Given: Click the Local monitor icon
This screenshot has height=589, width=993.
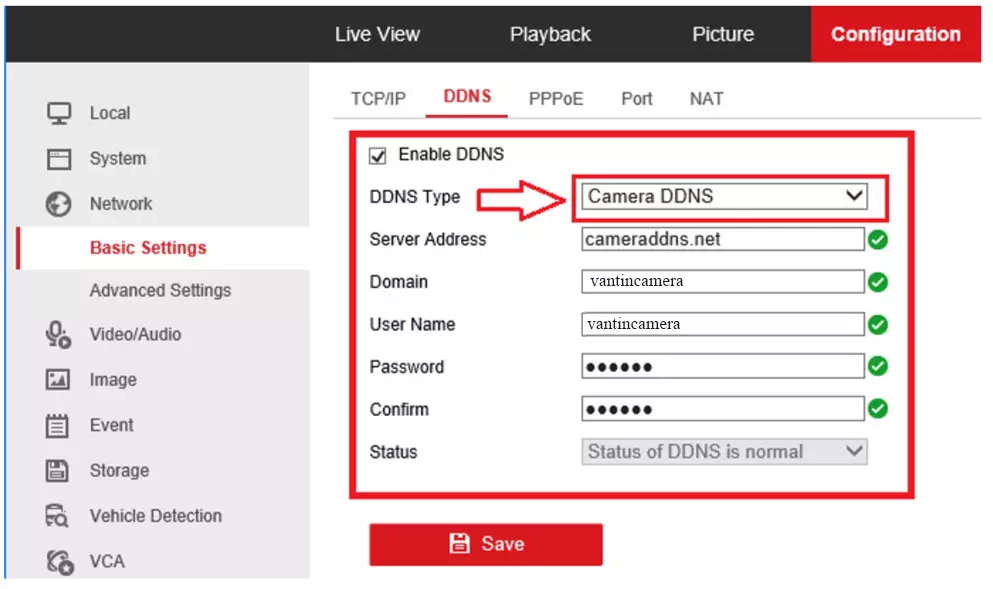Looking at the screenshot, I should 59,113.
